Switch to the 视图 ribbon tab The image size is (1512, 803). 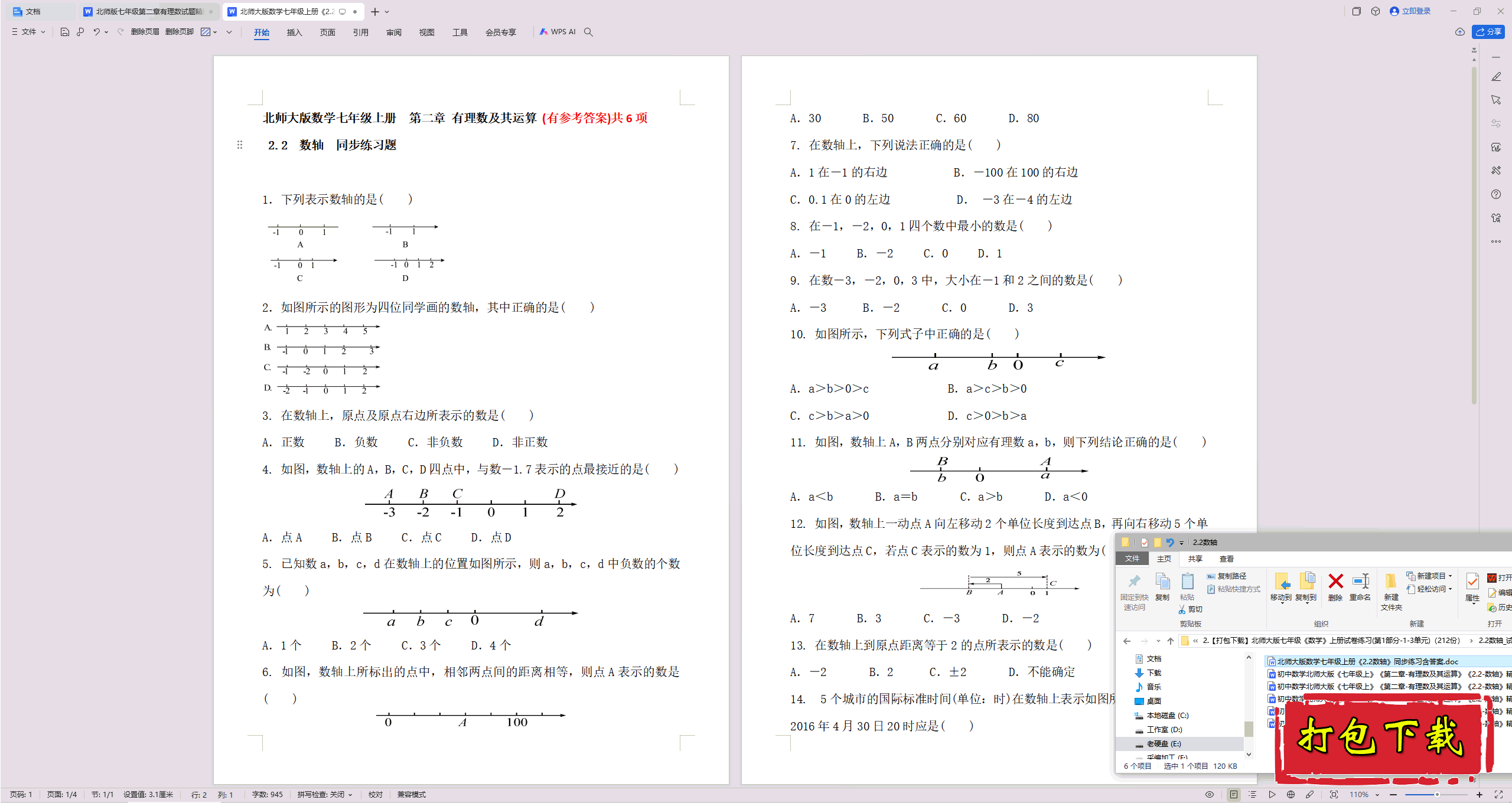point(426,32)
